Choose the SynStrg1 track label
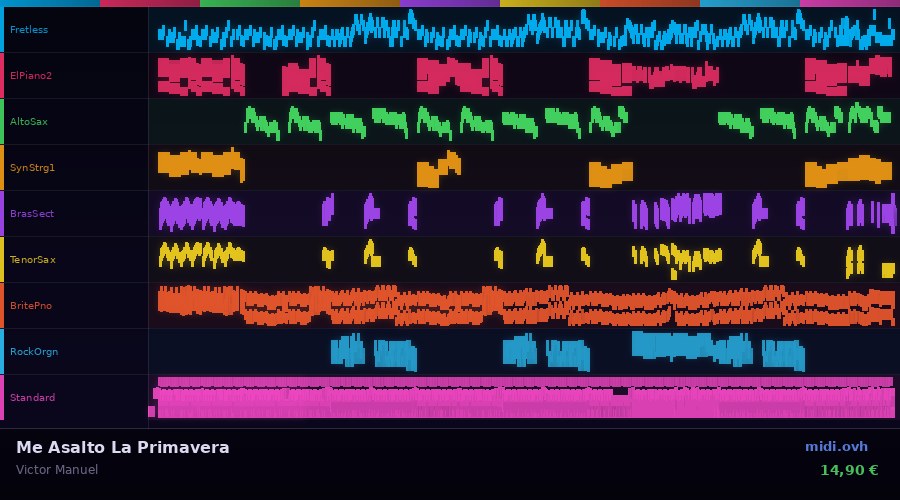Viewport: 900px width, 500px height. pyautogui.click(x=32, y=168)
